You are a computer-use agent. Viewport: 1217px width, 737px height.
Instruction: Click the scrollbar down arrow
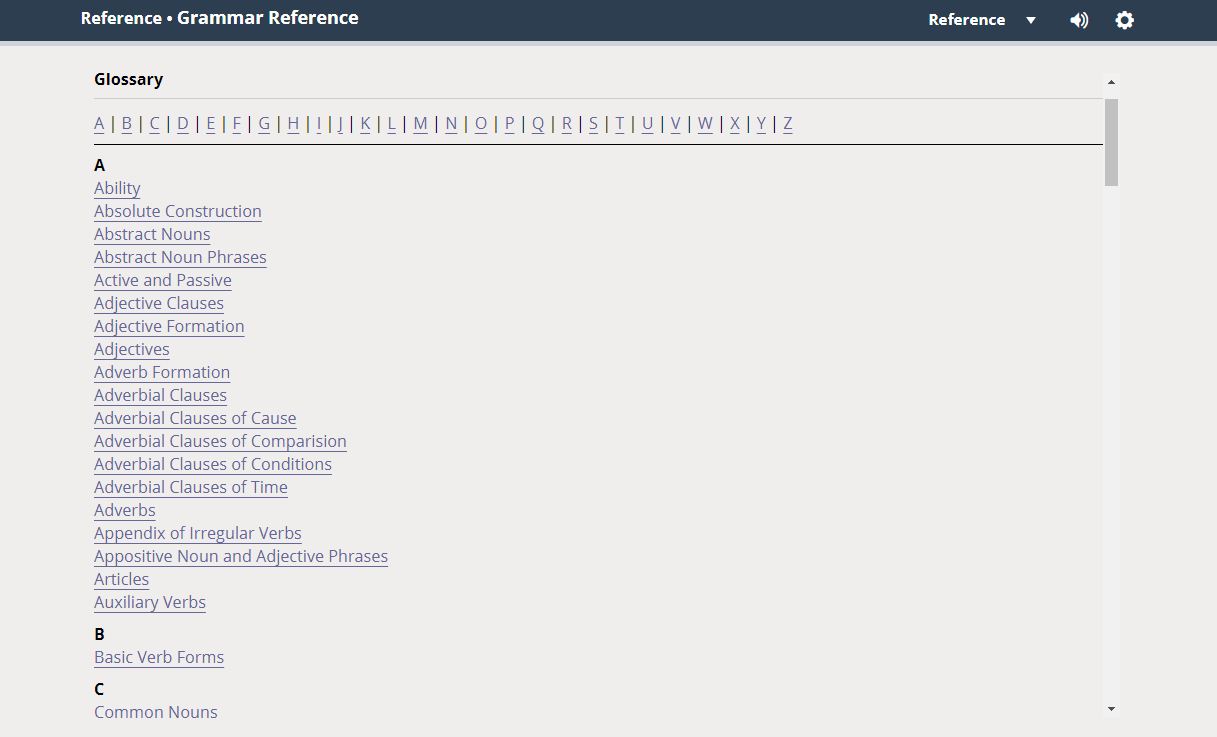tap(1110, 709)
